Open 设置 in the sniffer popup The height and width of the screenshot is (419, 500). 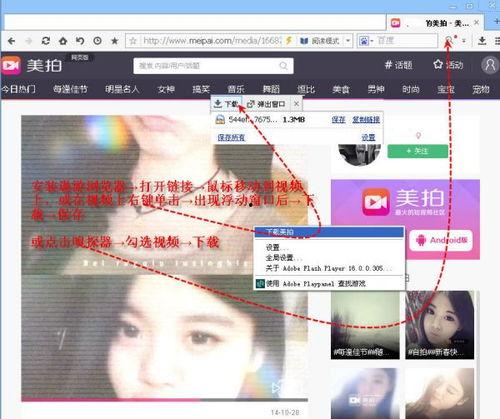368,137
